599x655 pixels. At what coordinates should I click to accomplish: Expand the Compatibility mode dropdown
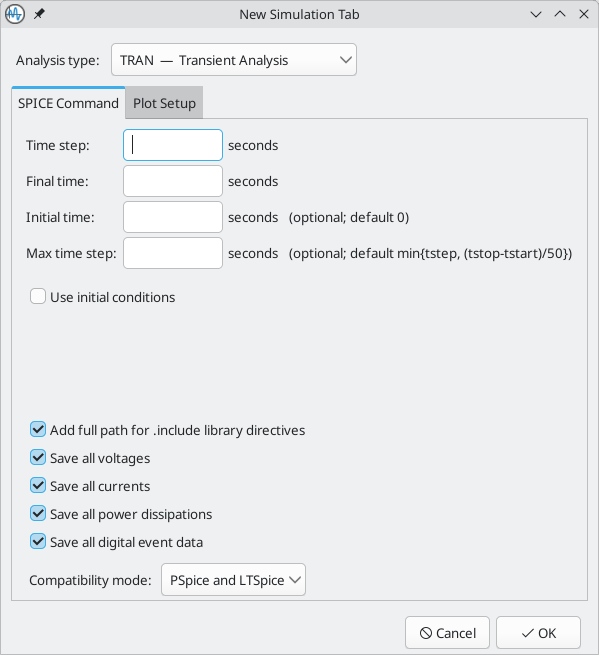coord(234,580)
